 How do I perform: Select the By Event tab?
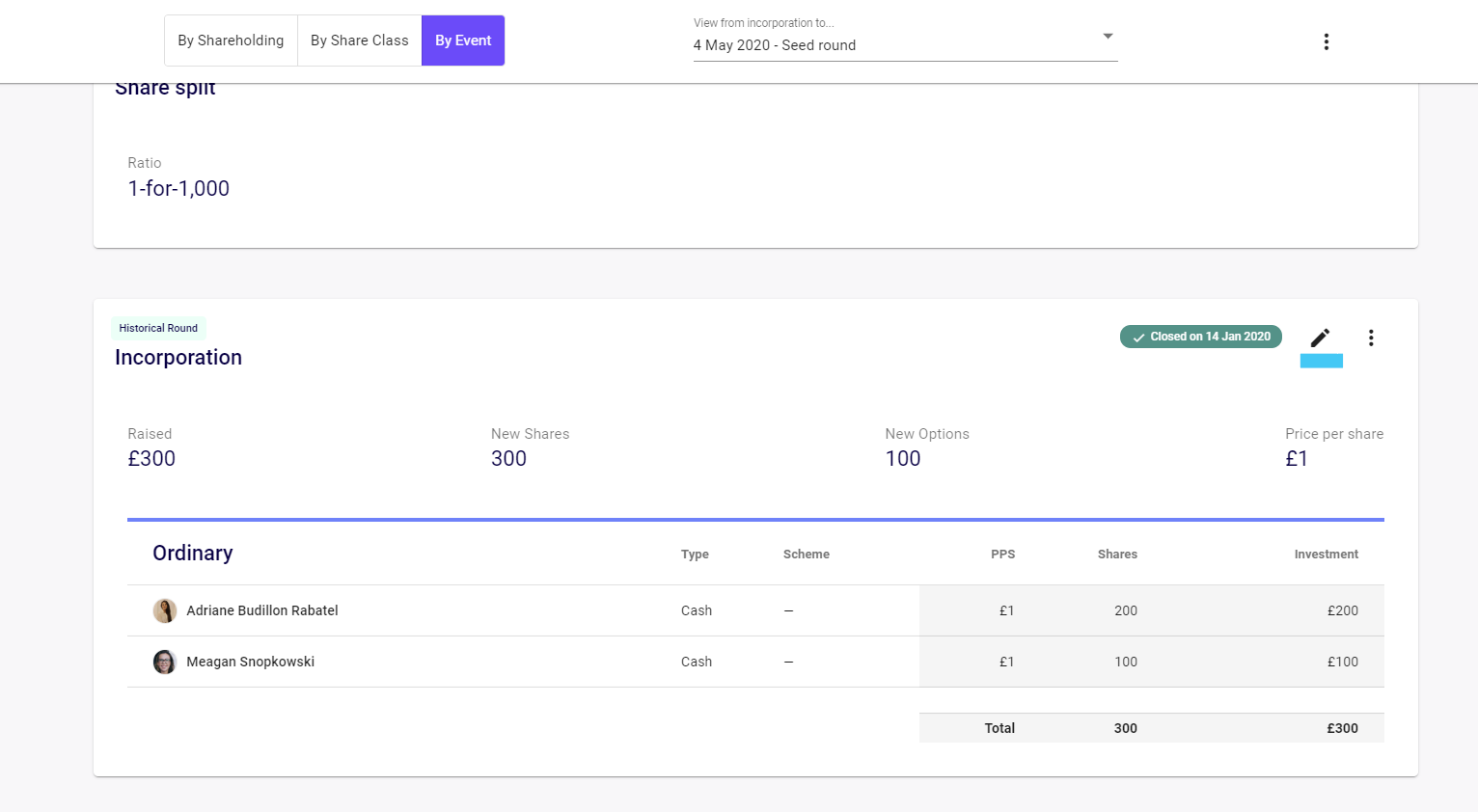point(463,41)
